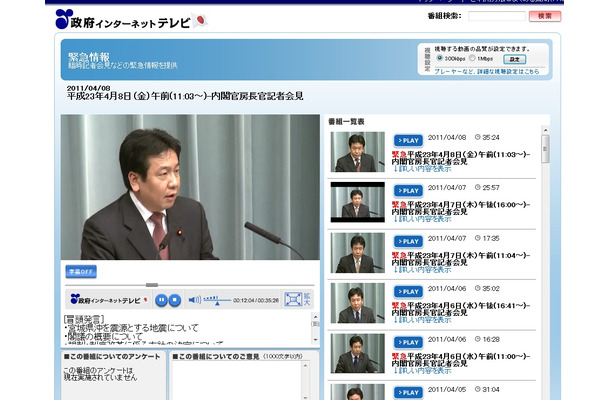
Task: Click the clock icon beside 35:24
Action: coord(477,137)
